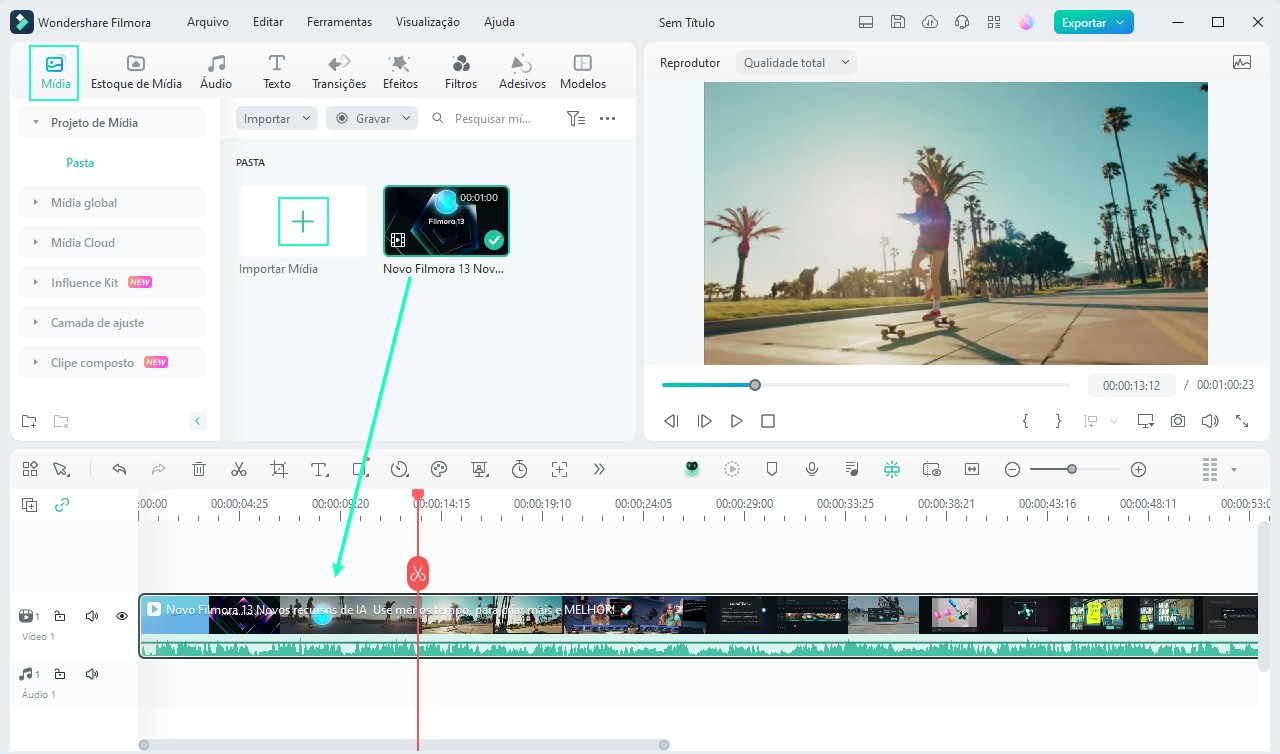Select the Pasta folder item
This screenshot has height=754, width=1280.
[80, 162]
